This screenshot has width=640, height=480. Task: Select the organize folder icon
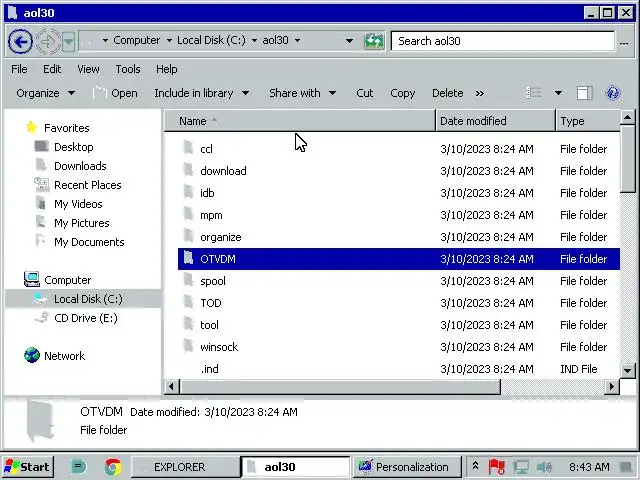coord(188,236)
